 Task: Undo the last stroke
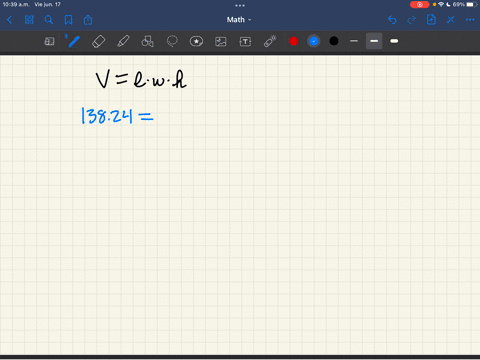[x=392, y=20]
